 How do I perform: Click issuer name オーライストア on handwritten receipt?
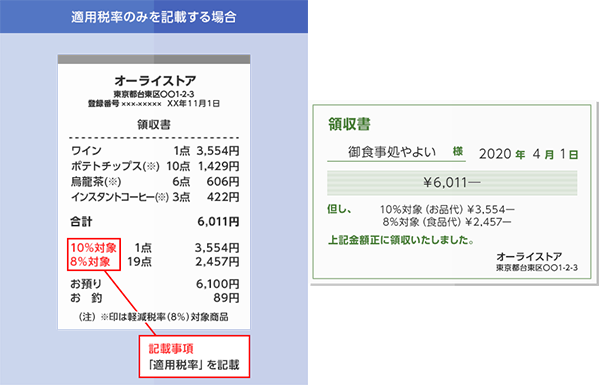pos(529,256)
